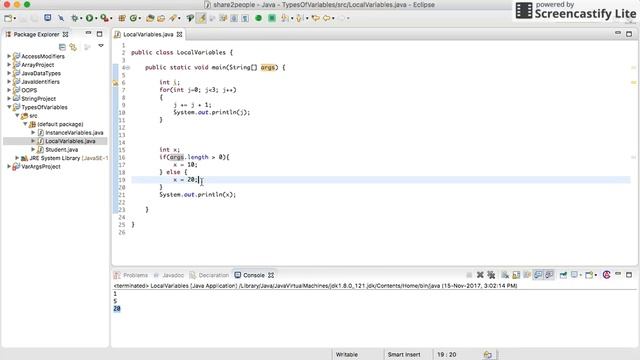
Task: Collapse the TypesOfVariables project
Action: tap(9, 107)
